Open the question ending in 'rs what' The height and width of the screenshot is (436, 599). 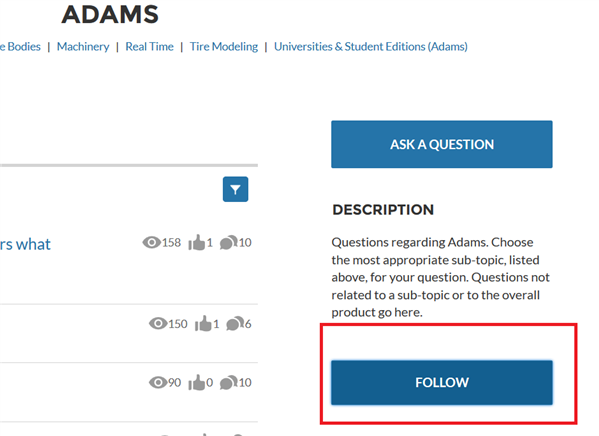click(25, 245)
